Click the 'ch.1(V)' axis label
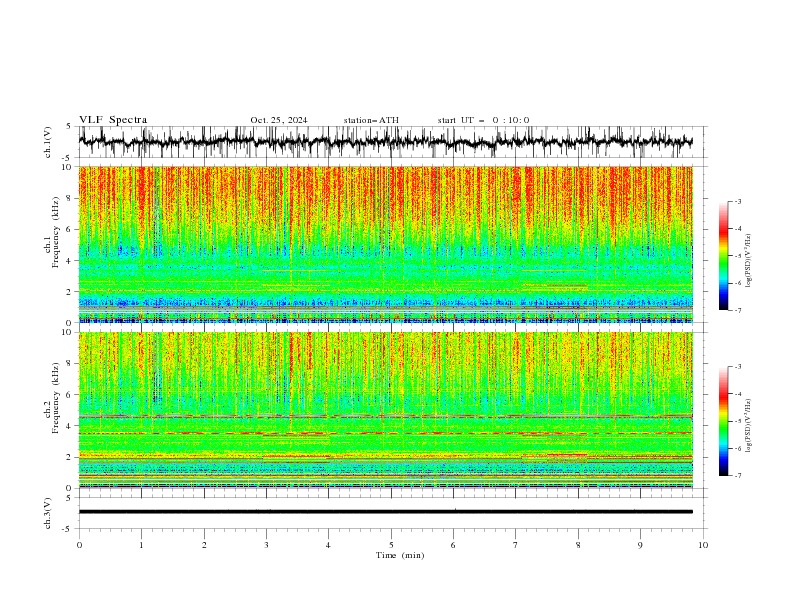 pos(48,142)
